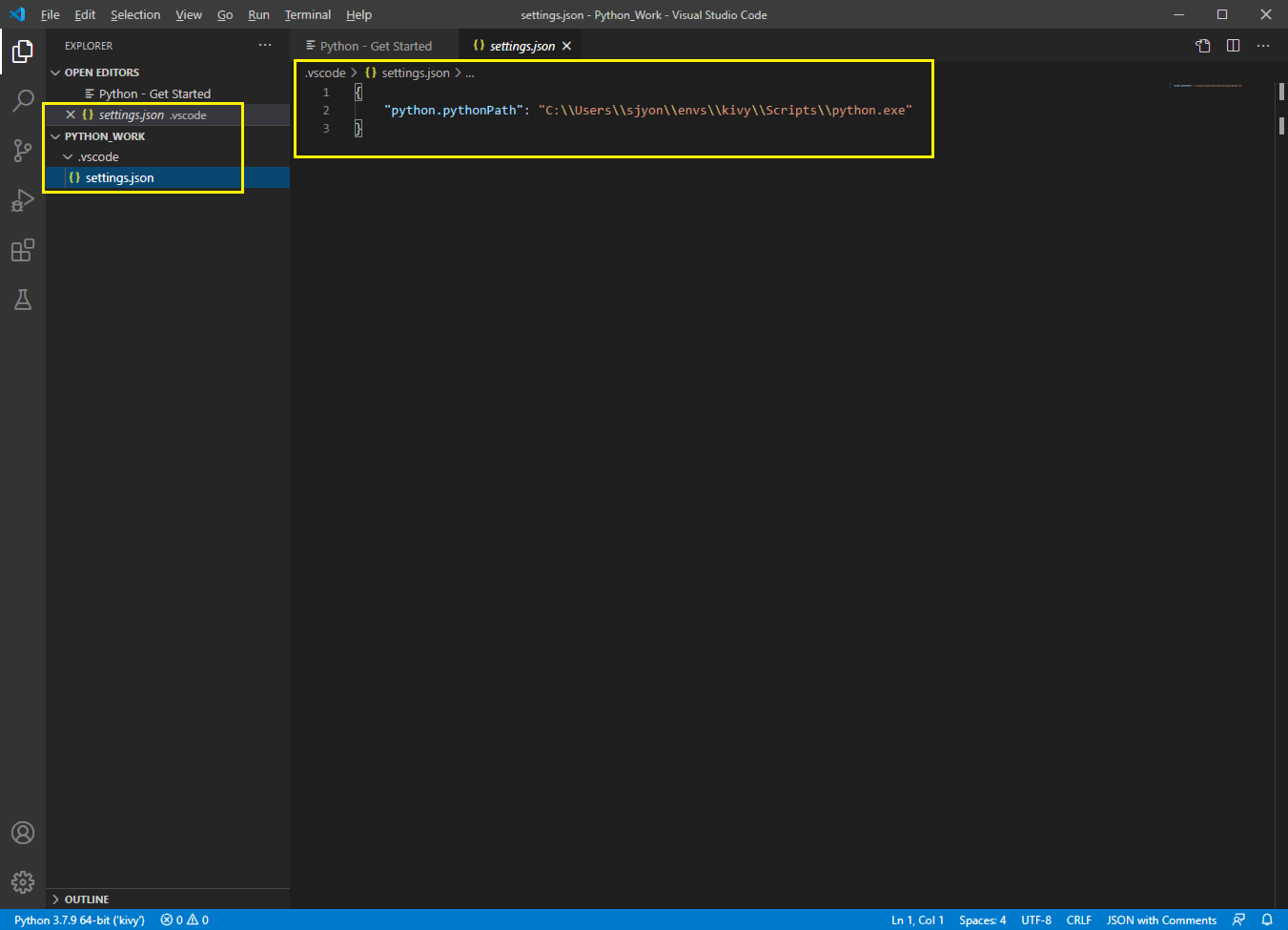Viewport: 1288px width, 930px height.
Task: Open errors and warnings problems indicator
Action: pos(185,920)
